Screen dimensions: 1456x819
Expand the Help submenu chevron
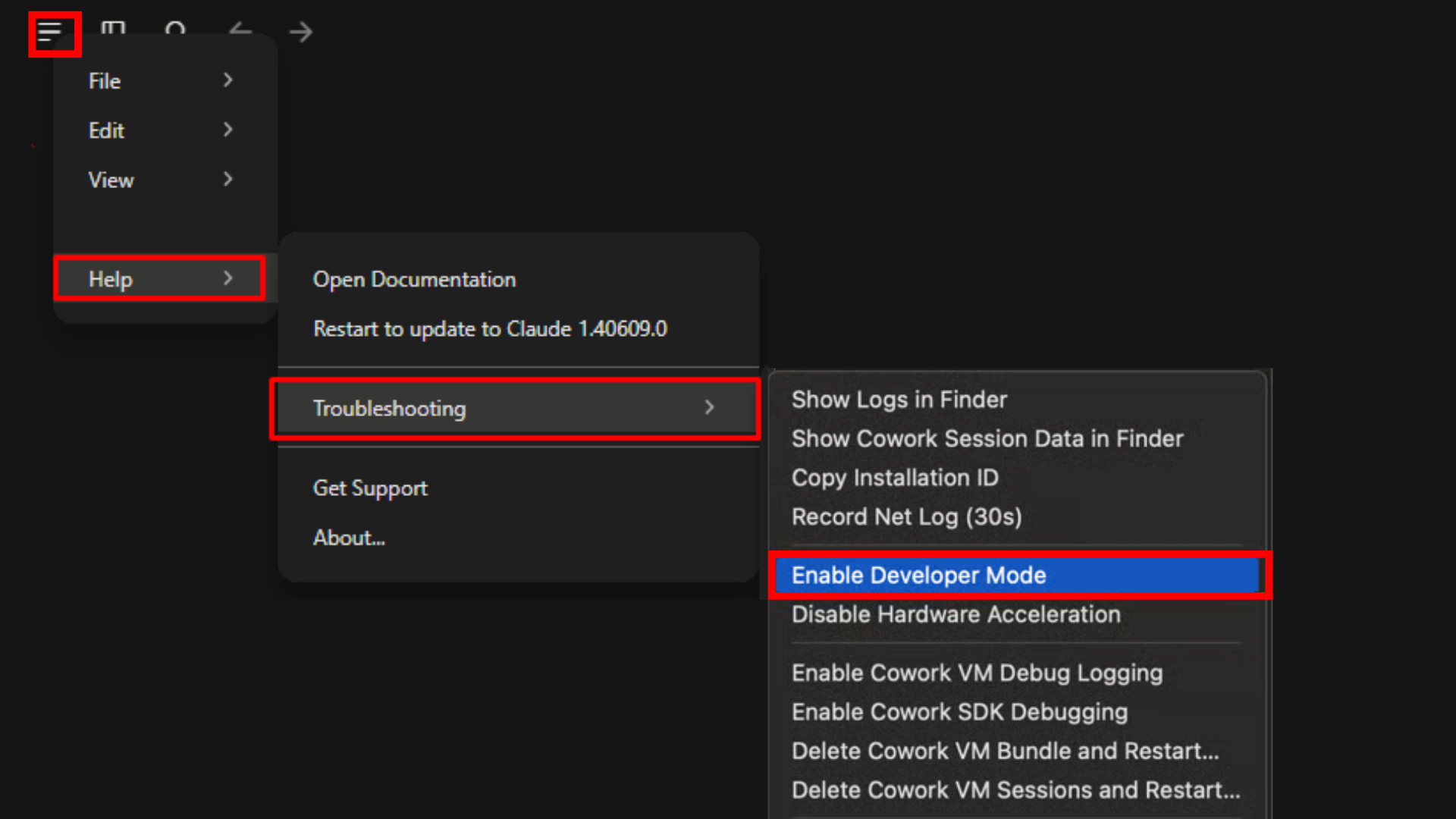227,278
